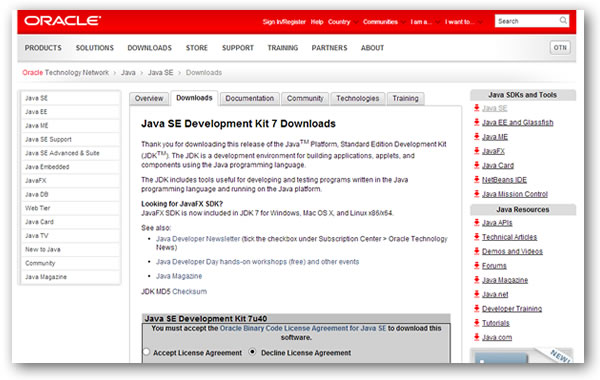Viewport: 600px width, 380px height.
Task: Open Java Mission Control link
Action: click(515, 194)
